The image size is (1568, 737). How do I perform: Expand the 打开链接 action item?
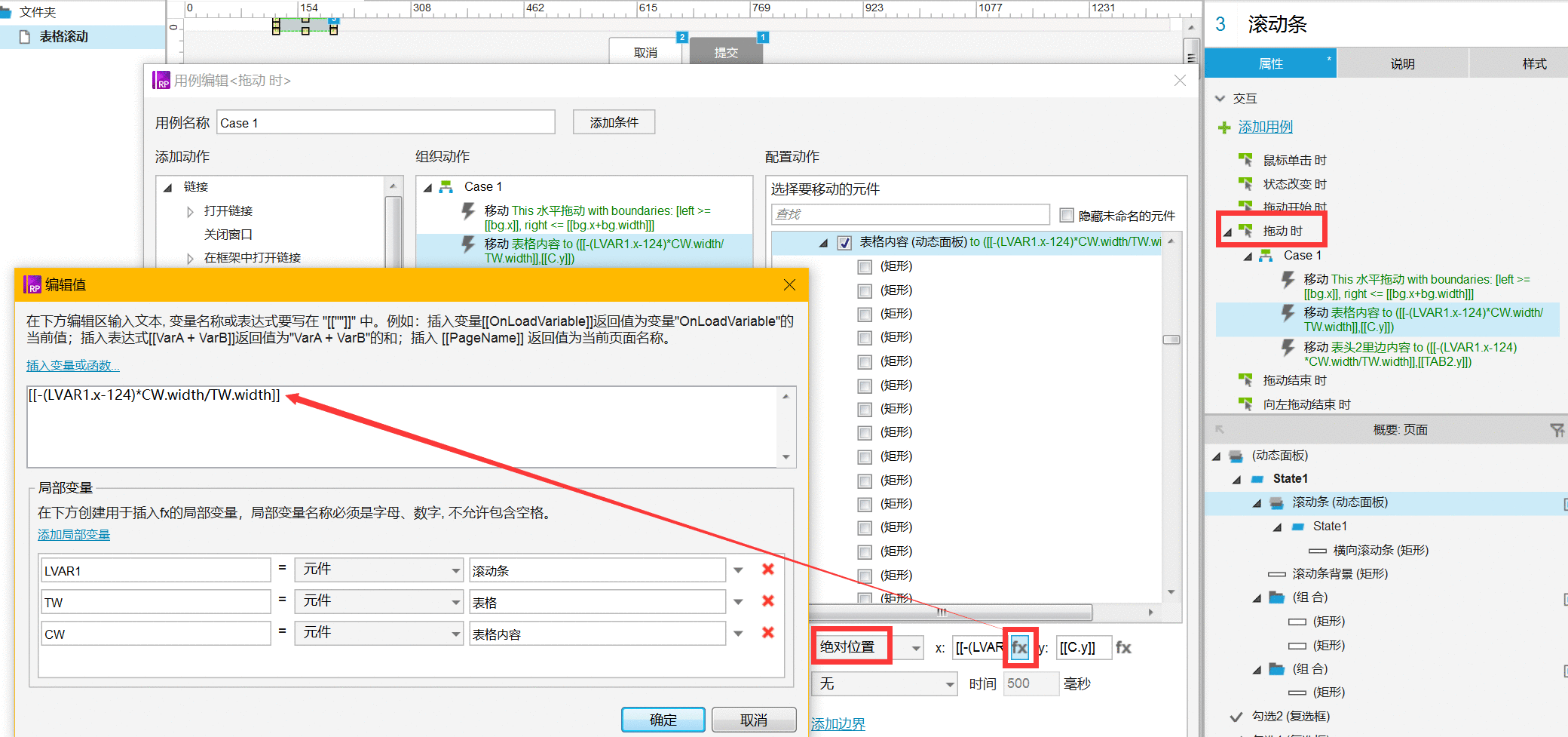click(x=190, y=211)
